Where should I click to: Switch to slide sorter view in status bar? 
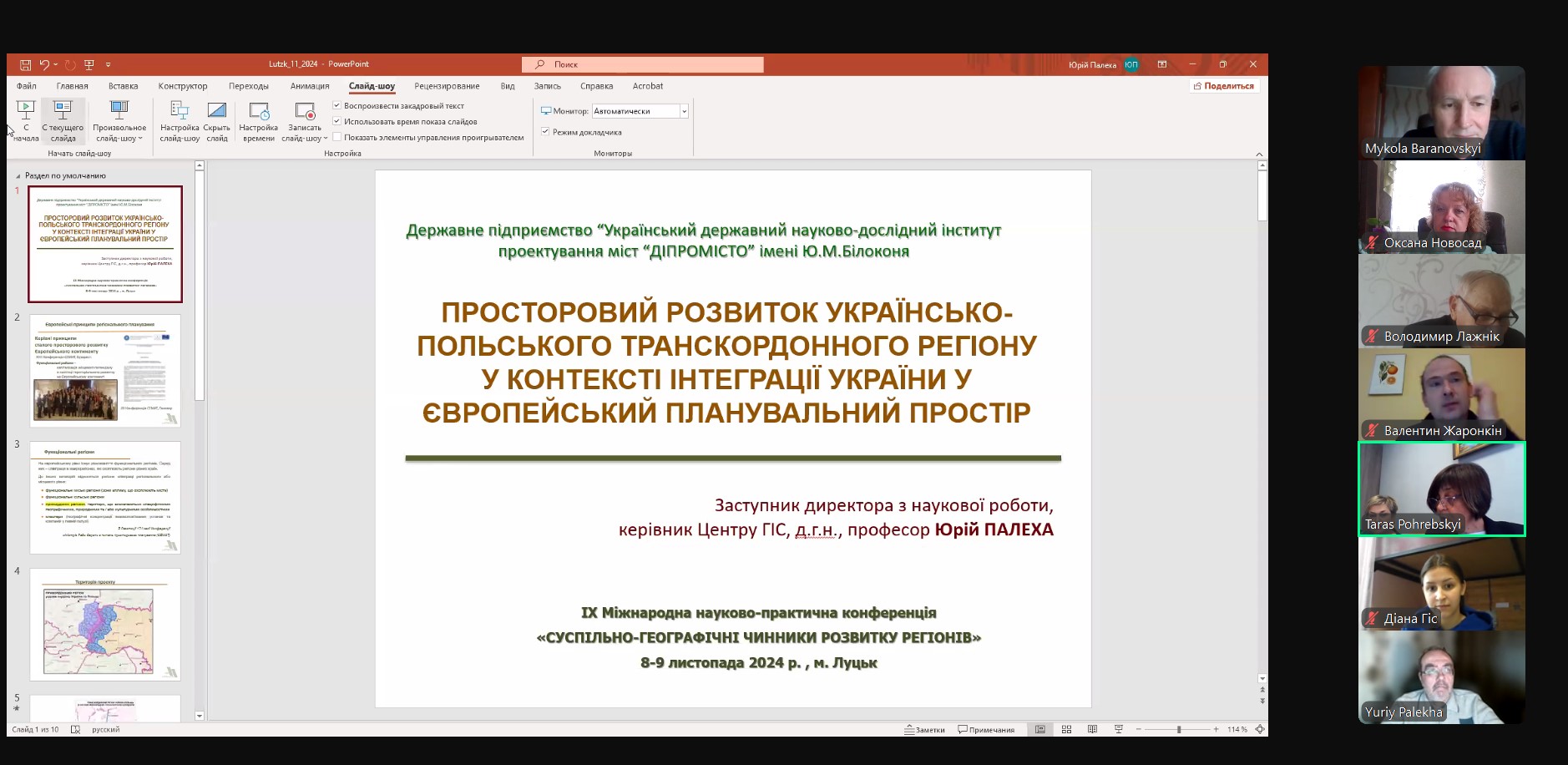tap(1066, 729)
